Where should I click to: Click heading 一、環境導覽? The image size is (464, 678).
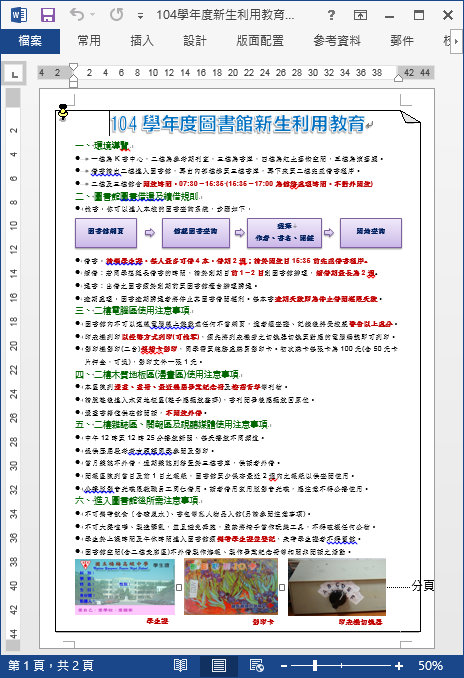coord(102,146)
